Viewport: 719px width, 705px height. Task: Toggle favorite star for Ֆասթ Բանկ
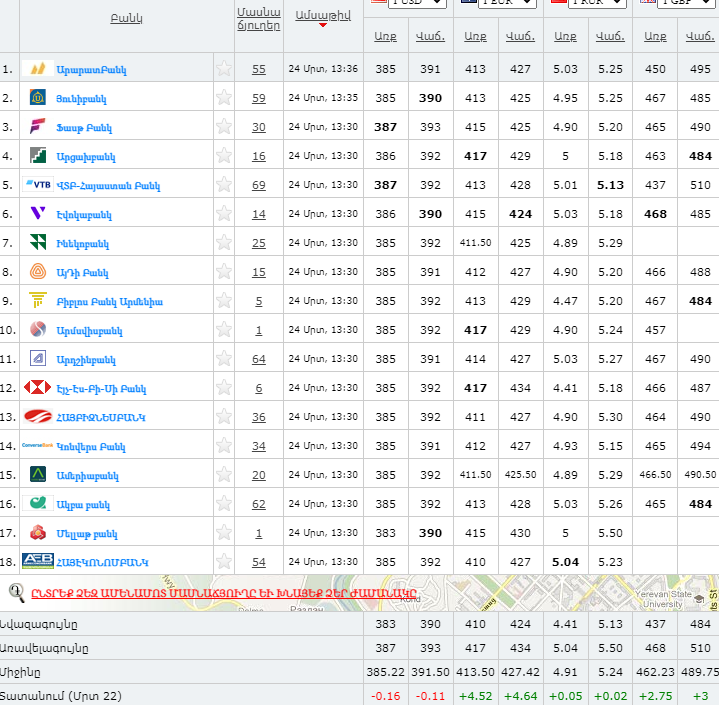tap(224, 127)
